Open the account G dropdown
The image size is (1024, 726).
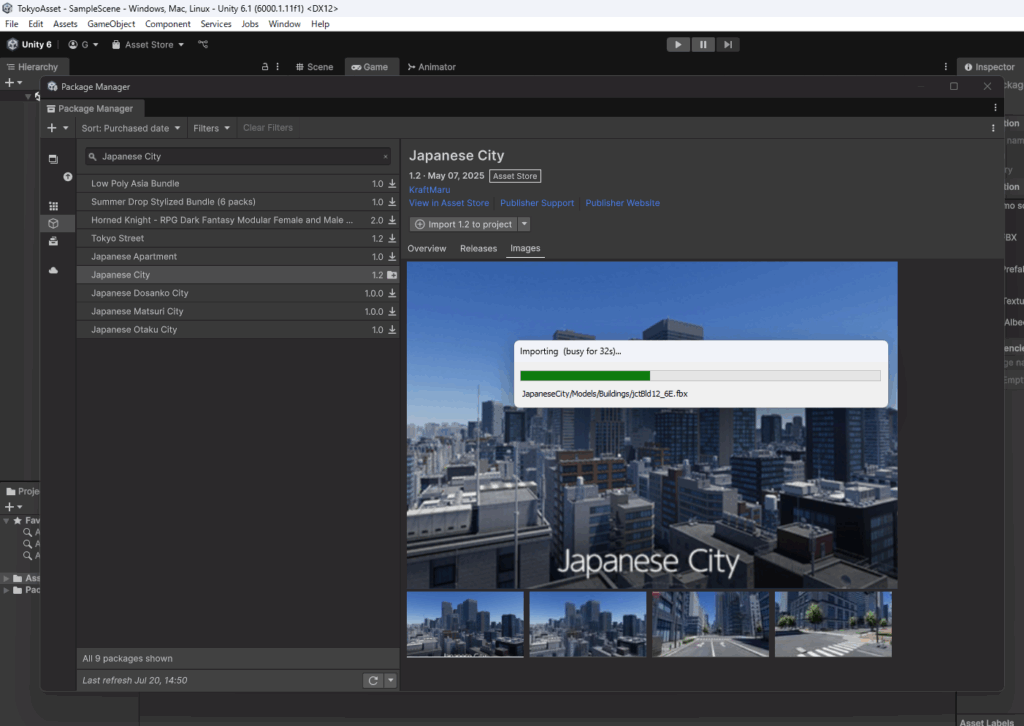84,44
